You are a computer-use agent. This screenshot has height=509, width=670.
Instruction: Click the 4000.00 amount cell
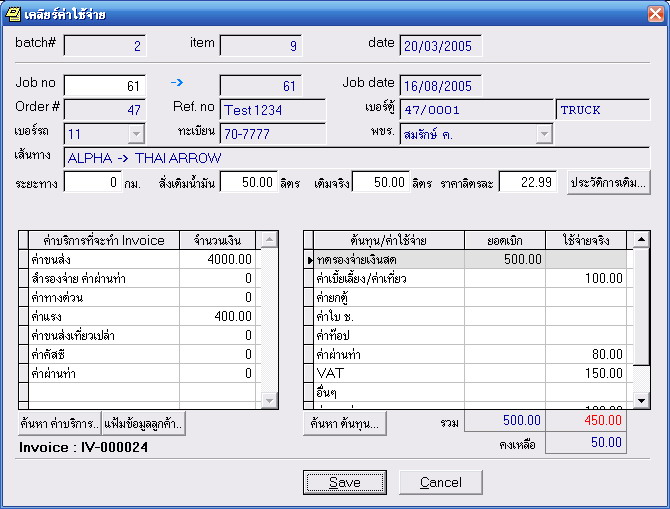(217, 259)
